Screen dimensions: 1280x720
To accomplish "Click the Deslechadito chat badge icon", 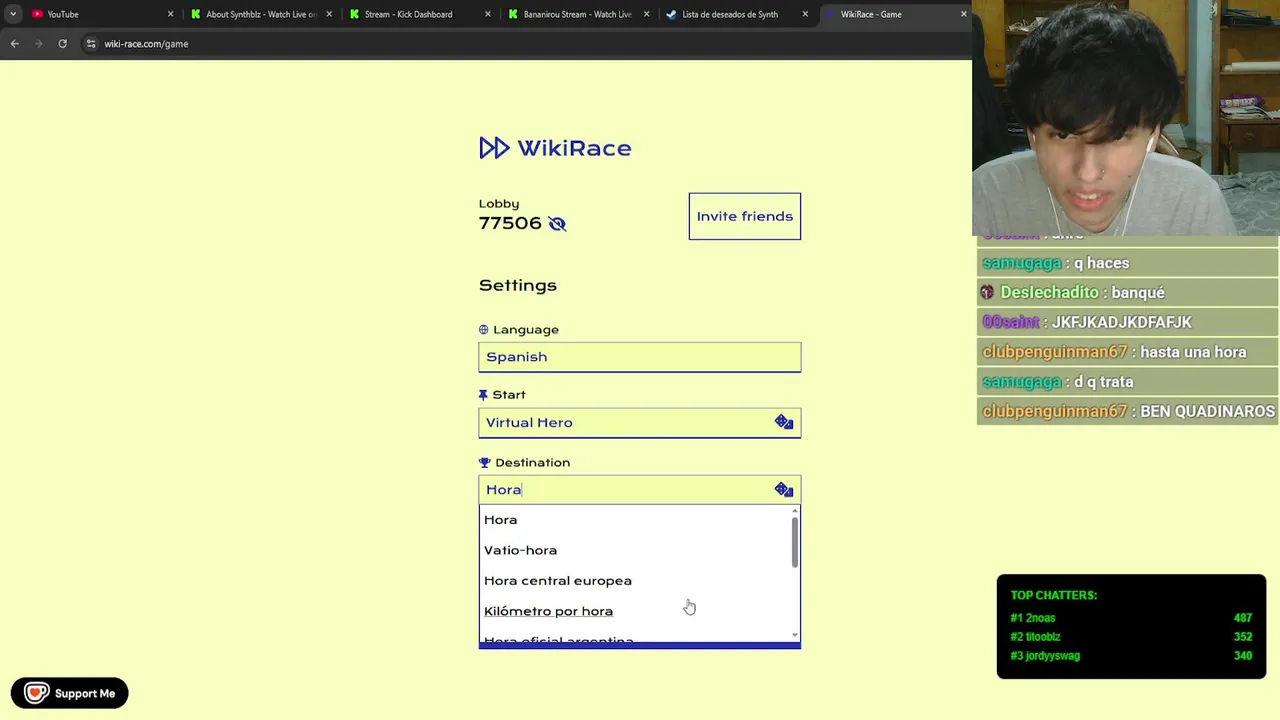I will (987, 292).
